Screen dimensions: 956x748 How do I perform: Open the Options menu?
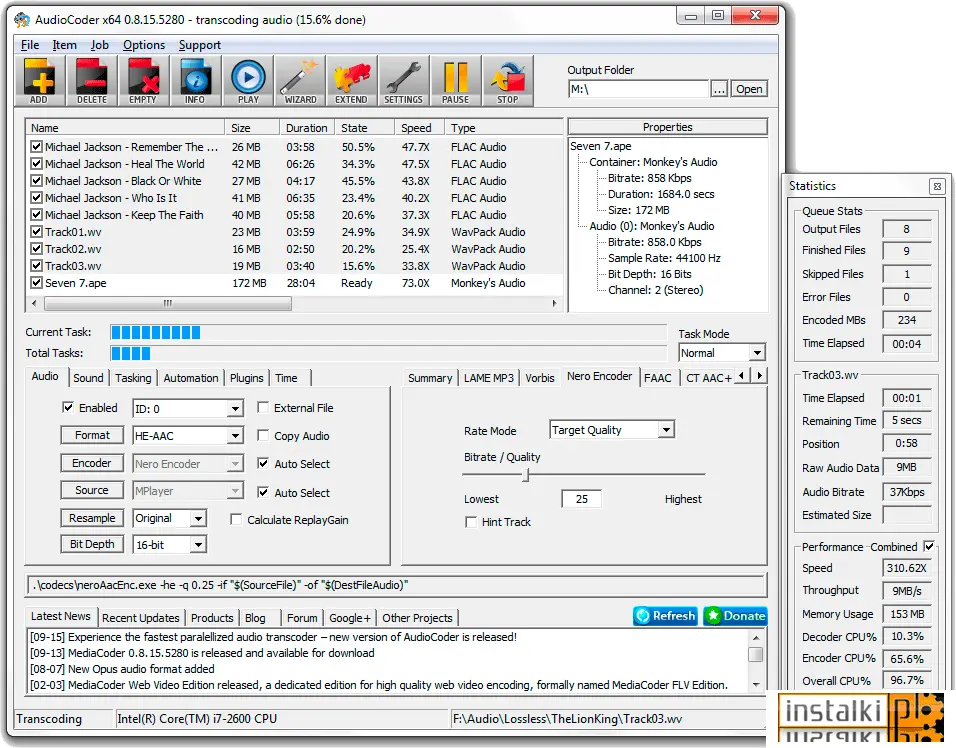click(144, 45)
